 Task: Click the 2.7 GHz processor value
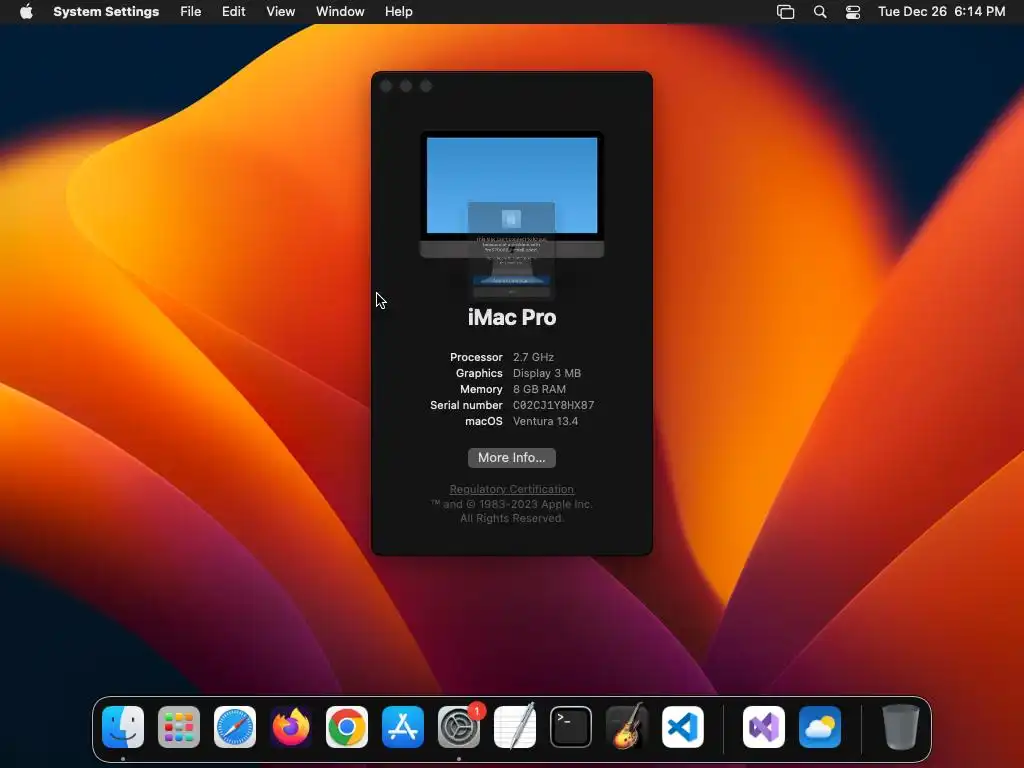(533, 357)
